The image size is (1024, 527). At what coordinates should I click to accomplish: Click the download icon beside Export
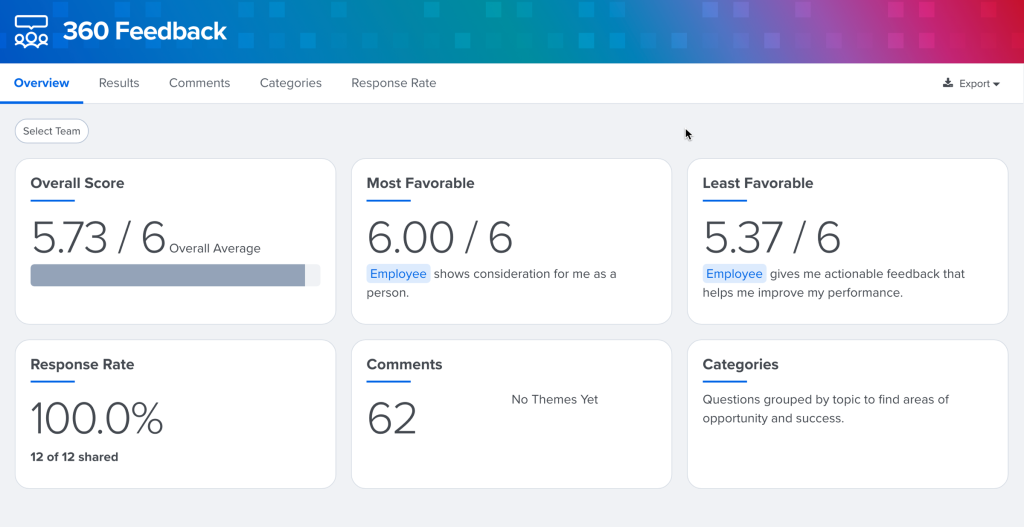(948, 84)
